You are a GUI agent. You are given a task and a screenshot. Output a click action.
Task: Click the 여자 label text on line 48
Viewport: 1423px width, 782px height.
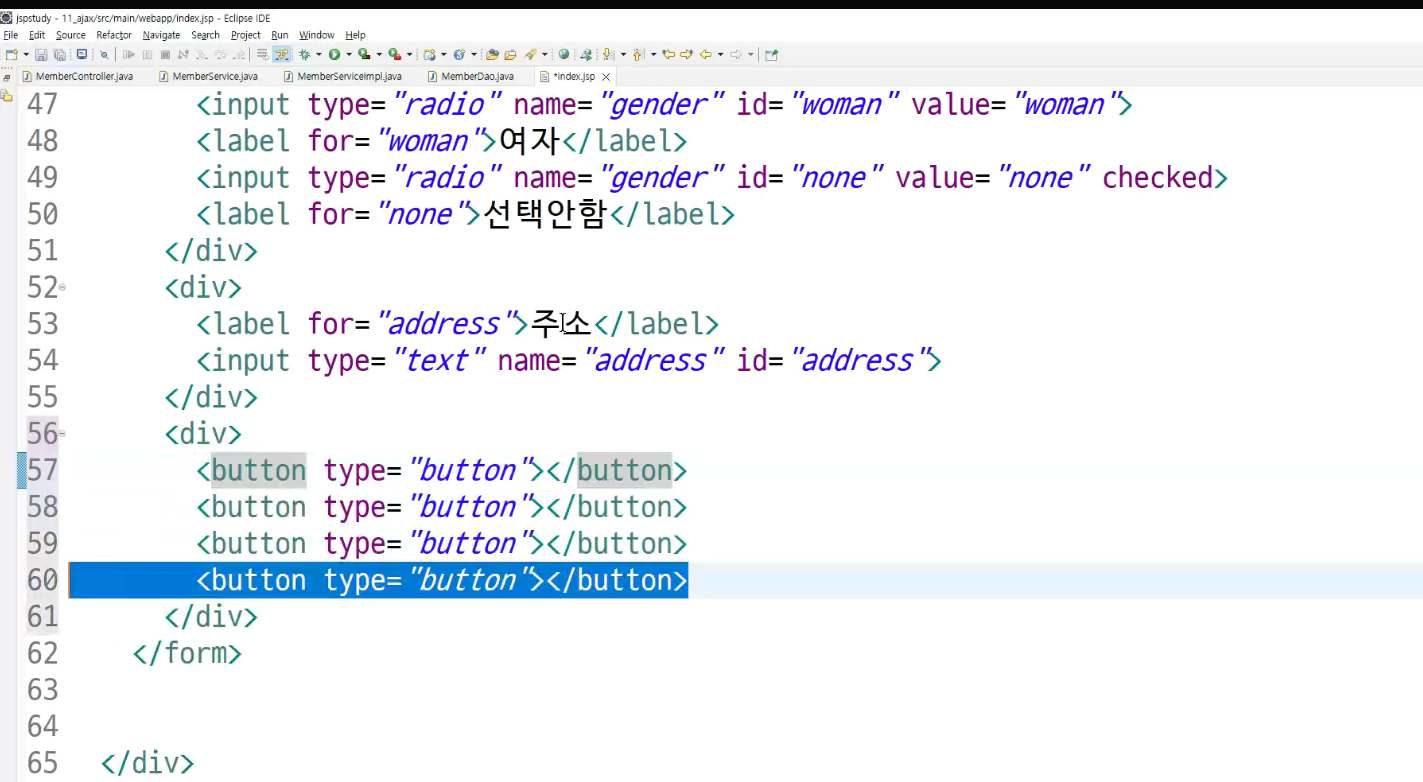coord(529,141)
